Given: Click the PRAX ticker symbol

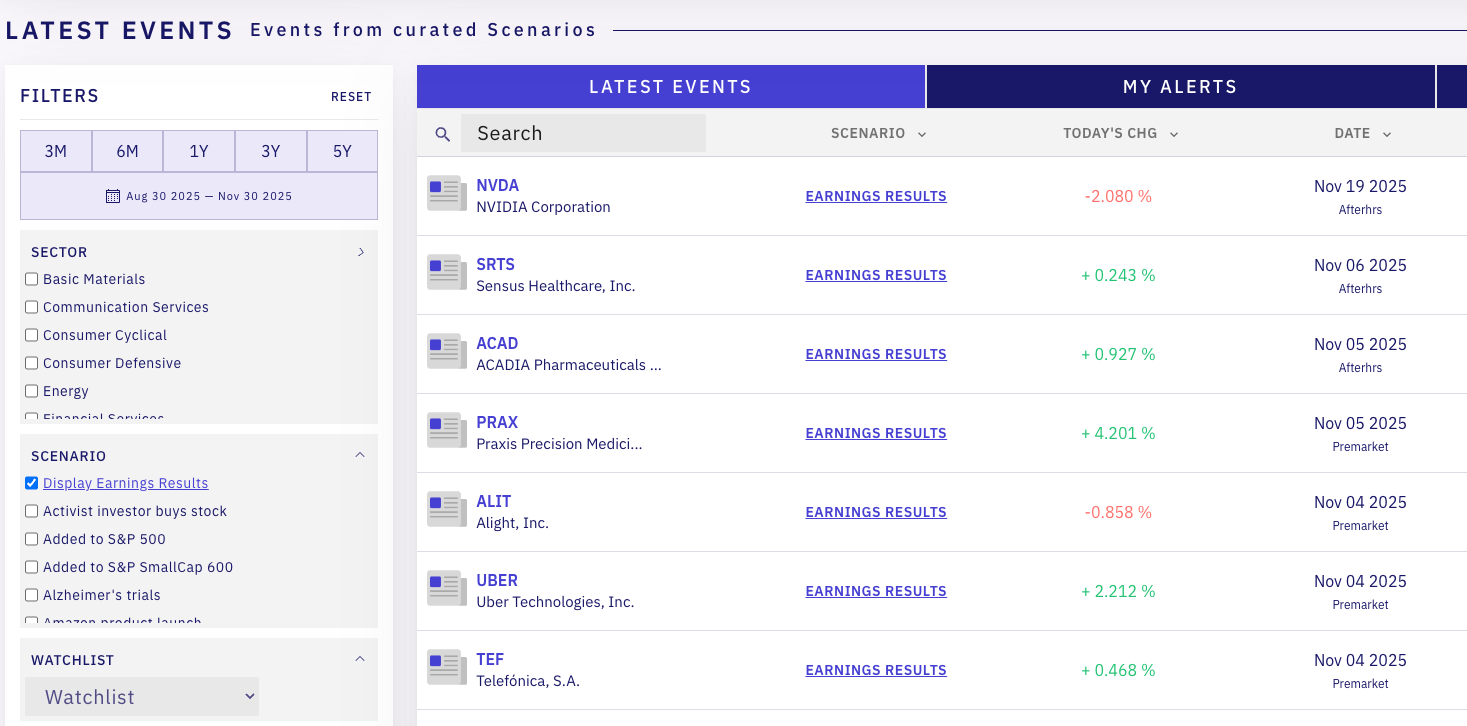Looking at the screenshot, I should point(497,422).
